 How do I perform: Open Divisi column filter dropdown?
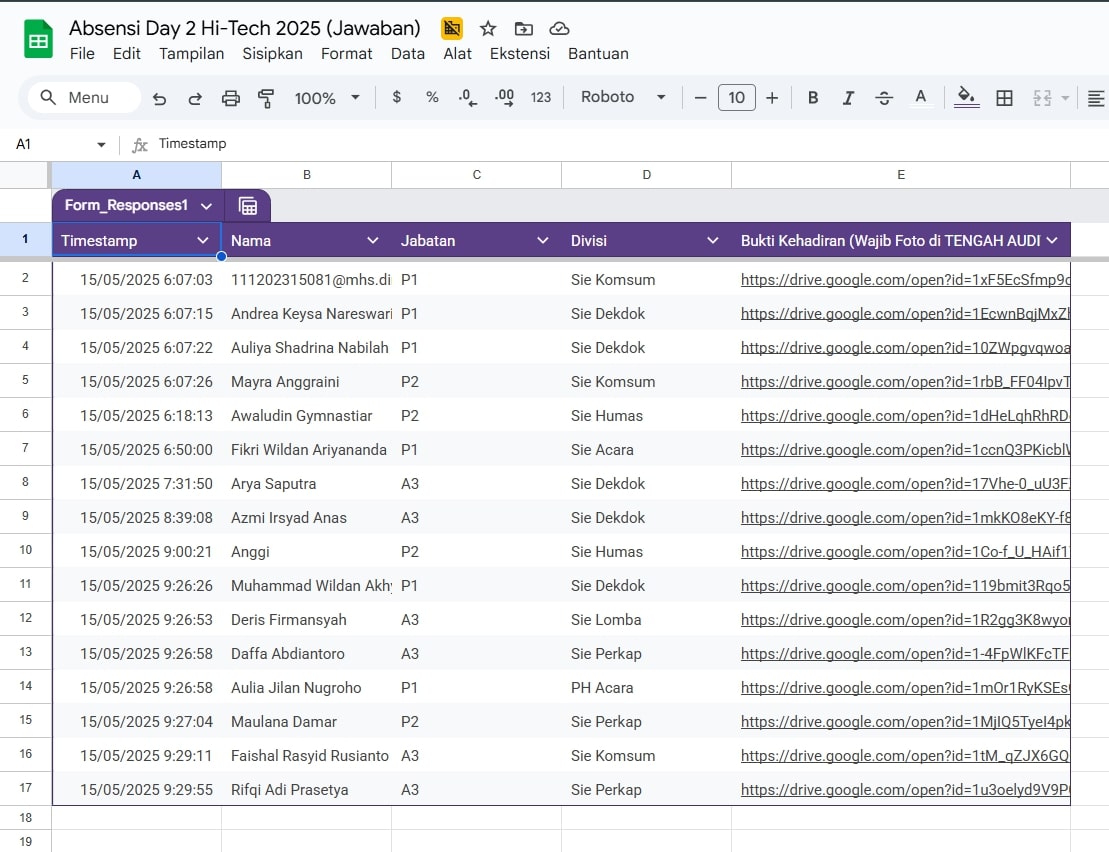pyautogui.click(x=712, y=240)
